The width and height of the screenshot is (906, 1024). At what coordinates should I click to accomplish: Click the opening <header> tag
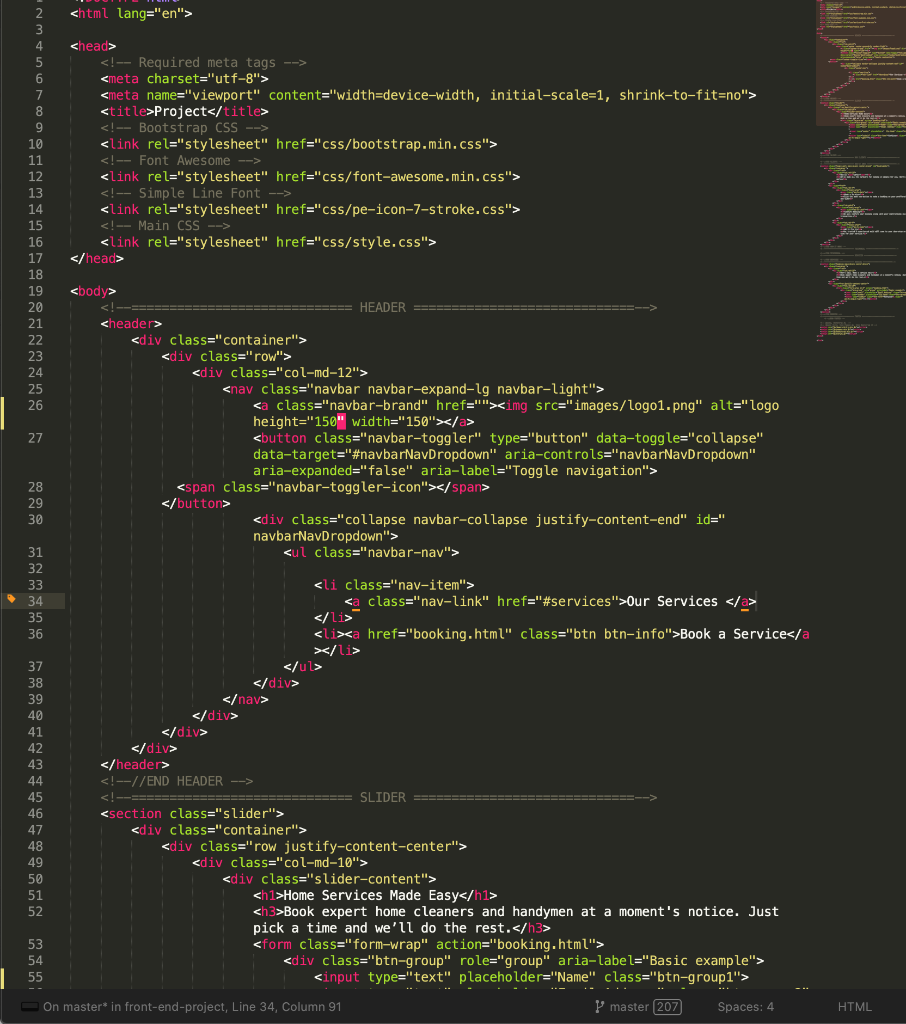(131, 324)
